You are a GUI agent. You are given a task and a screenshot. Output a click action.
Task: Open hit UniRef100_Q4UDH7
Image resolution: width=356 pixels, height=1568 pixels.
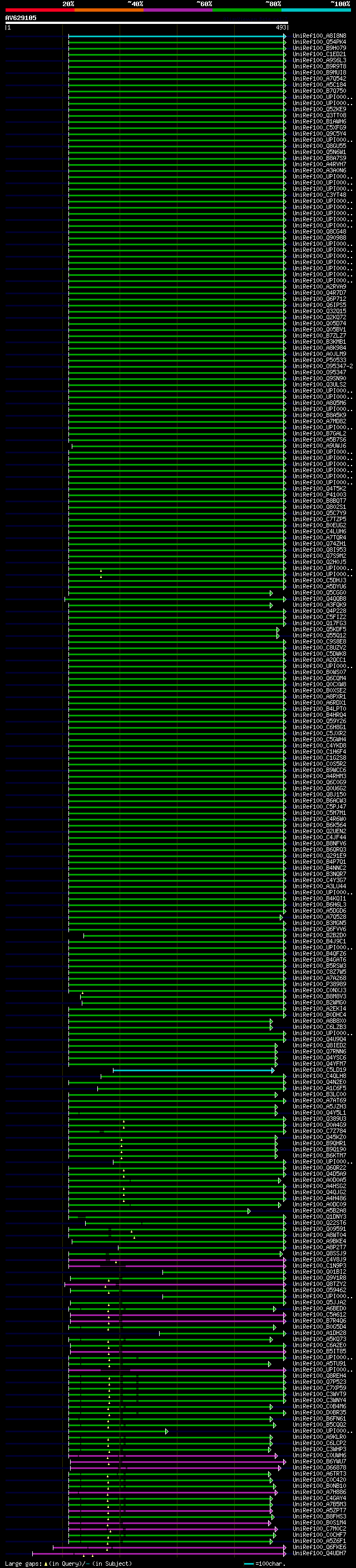pos(319,1554)
